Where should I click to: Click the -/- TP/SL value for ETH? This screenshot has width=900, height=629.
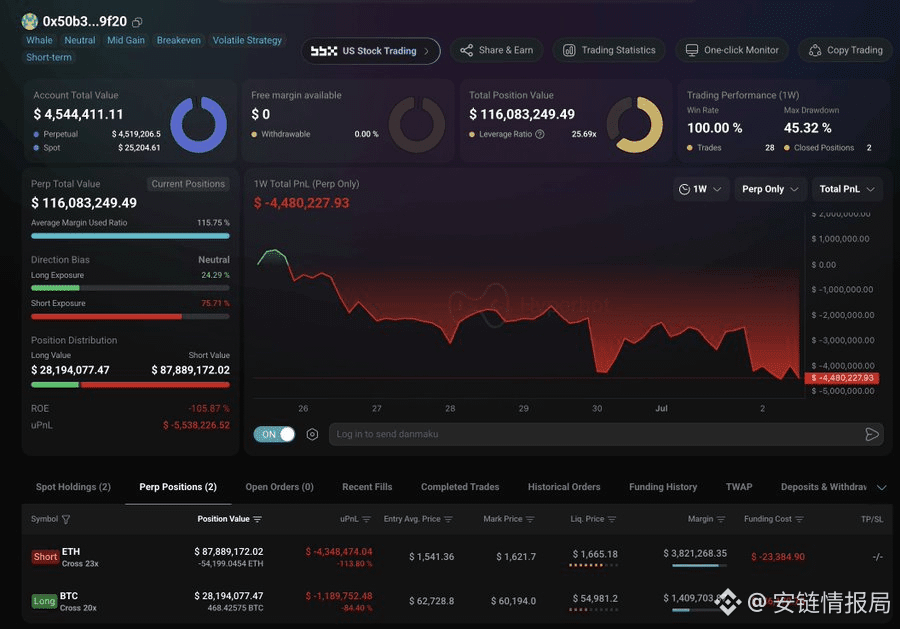click(877, 557)
